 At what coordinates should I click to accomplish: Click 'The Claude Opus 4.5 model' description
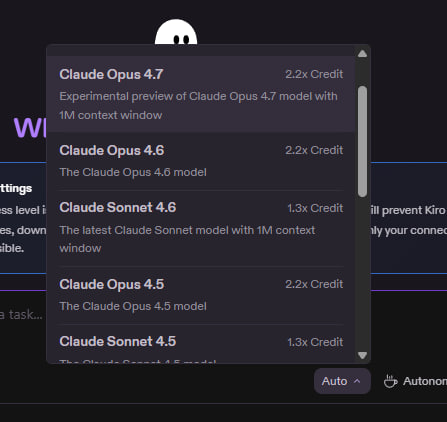click(133, 306)
